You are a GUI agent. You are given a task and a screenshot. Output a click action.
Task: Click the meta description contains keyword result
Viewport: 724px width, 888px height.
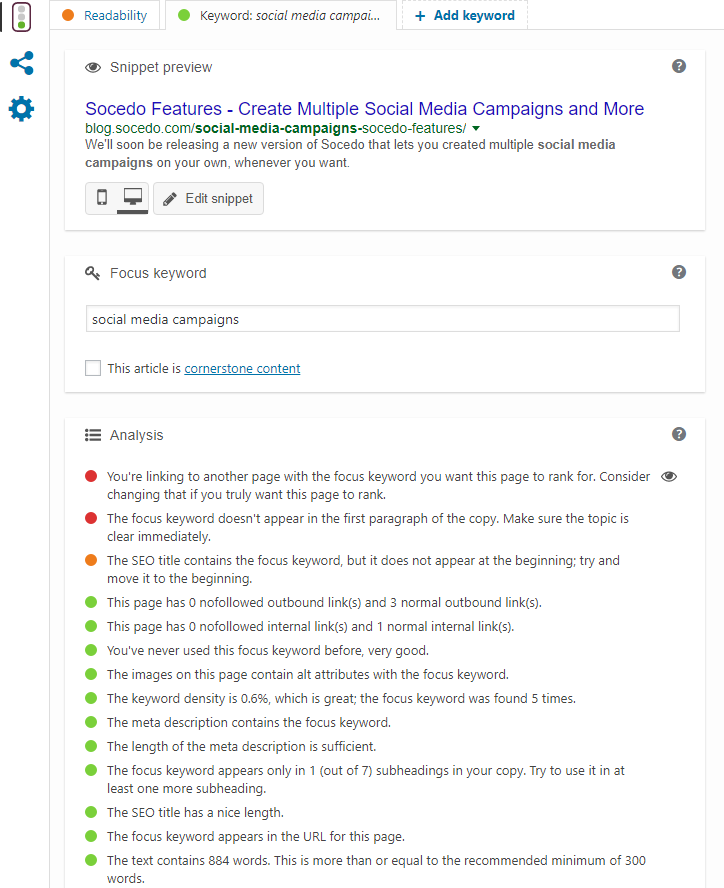[249, 723]
